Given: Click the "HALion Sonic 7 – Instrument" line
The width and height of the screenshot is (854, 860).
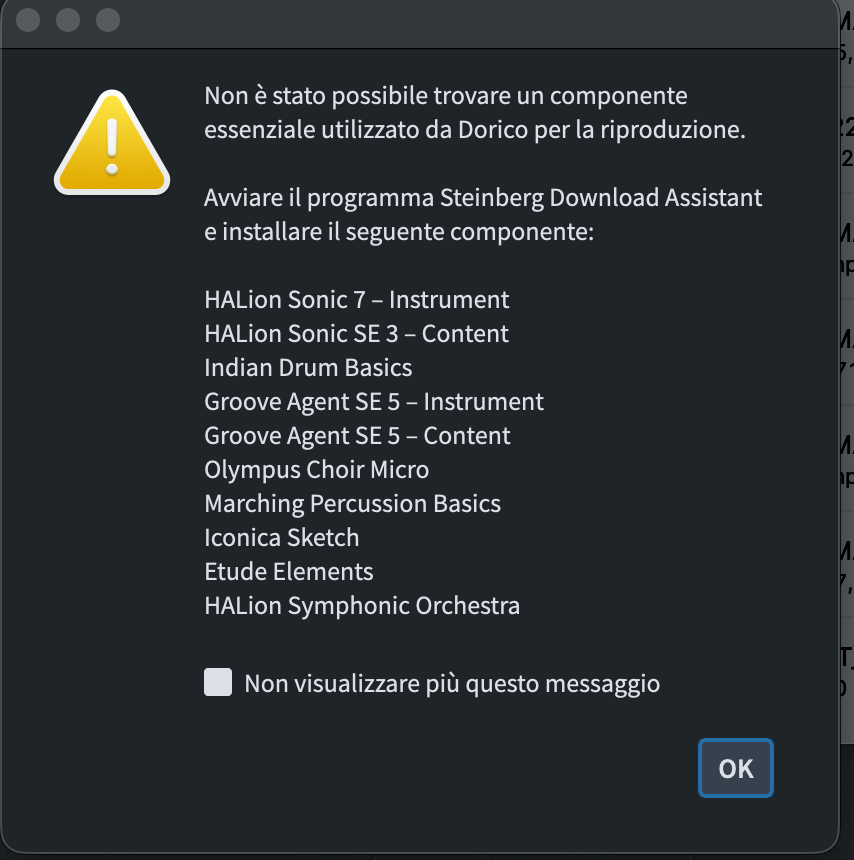Looking at the screenshot, I should click(356, 300).
